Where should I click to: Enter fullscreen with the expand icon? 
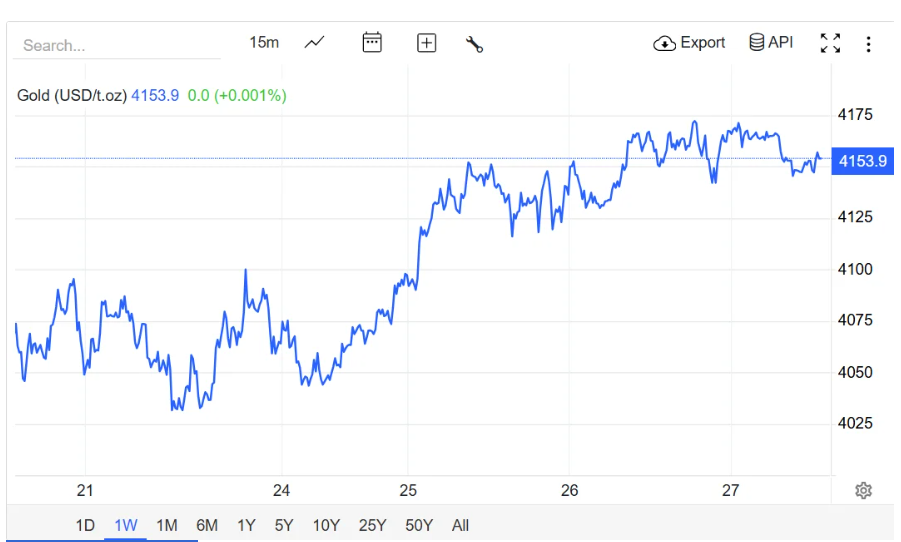pos(830,43)
